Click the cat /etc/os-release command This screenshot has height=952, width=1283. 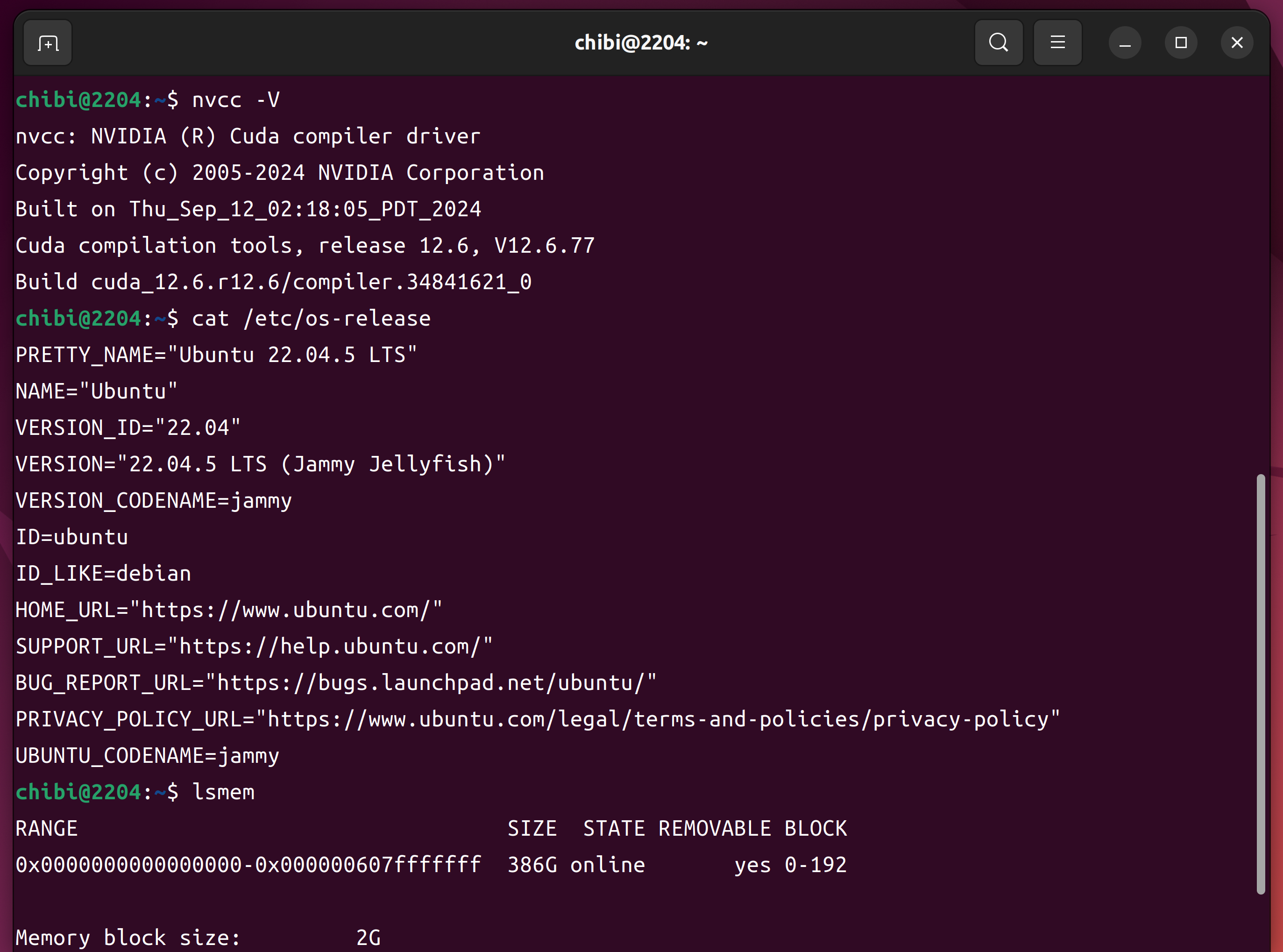click(x=311, y=319)
